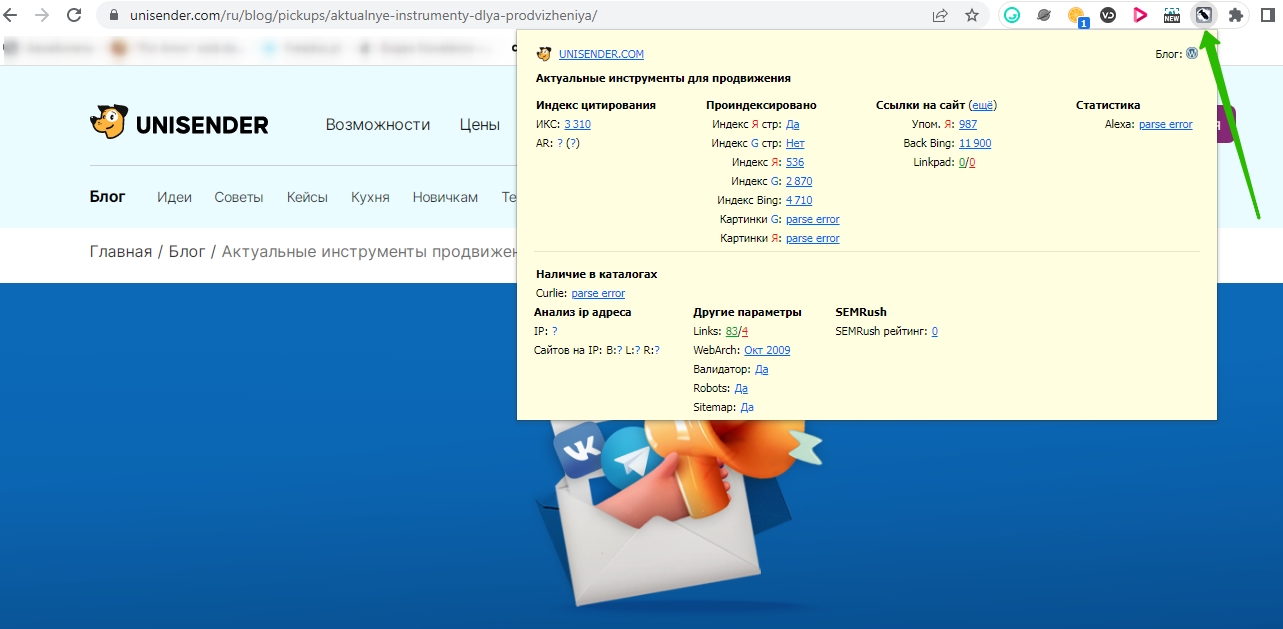Go back using browser back arrow
This screenshot has width=1283, height=629.
coord(13,15)
